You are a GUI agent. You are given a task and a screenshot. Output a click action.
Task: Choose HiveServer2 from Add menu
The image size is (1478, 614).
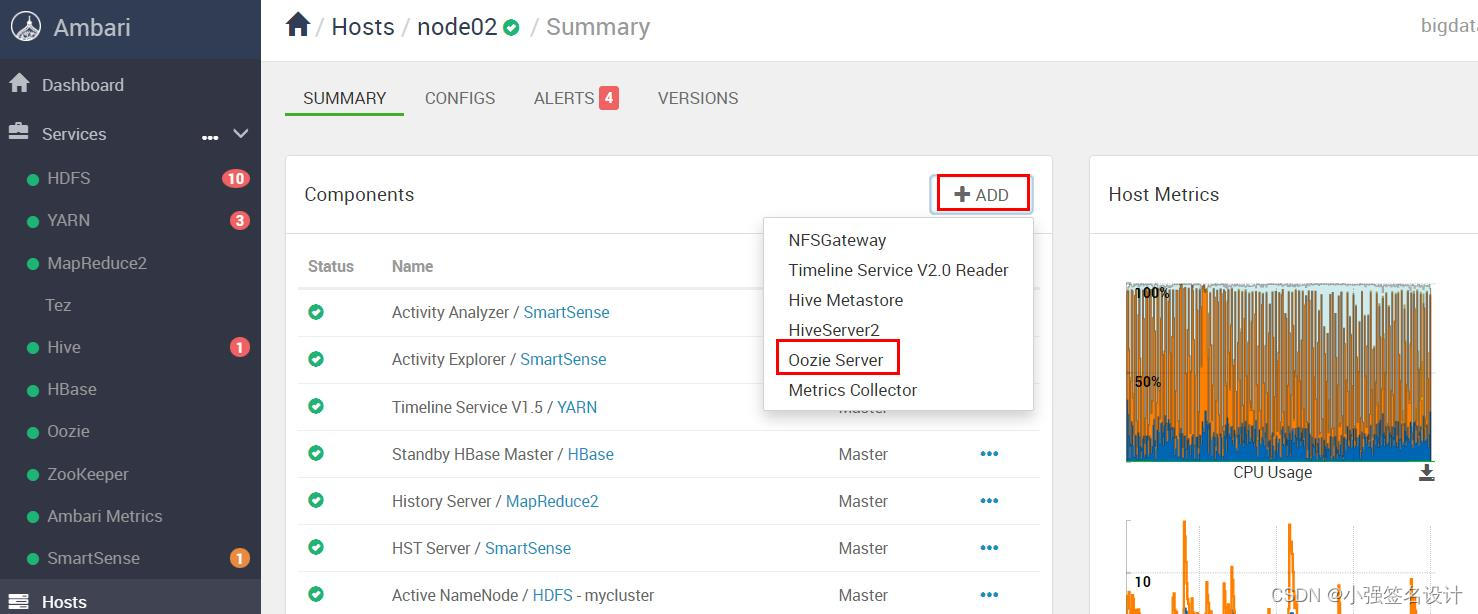click(x=834, y=330)
